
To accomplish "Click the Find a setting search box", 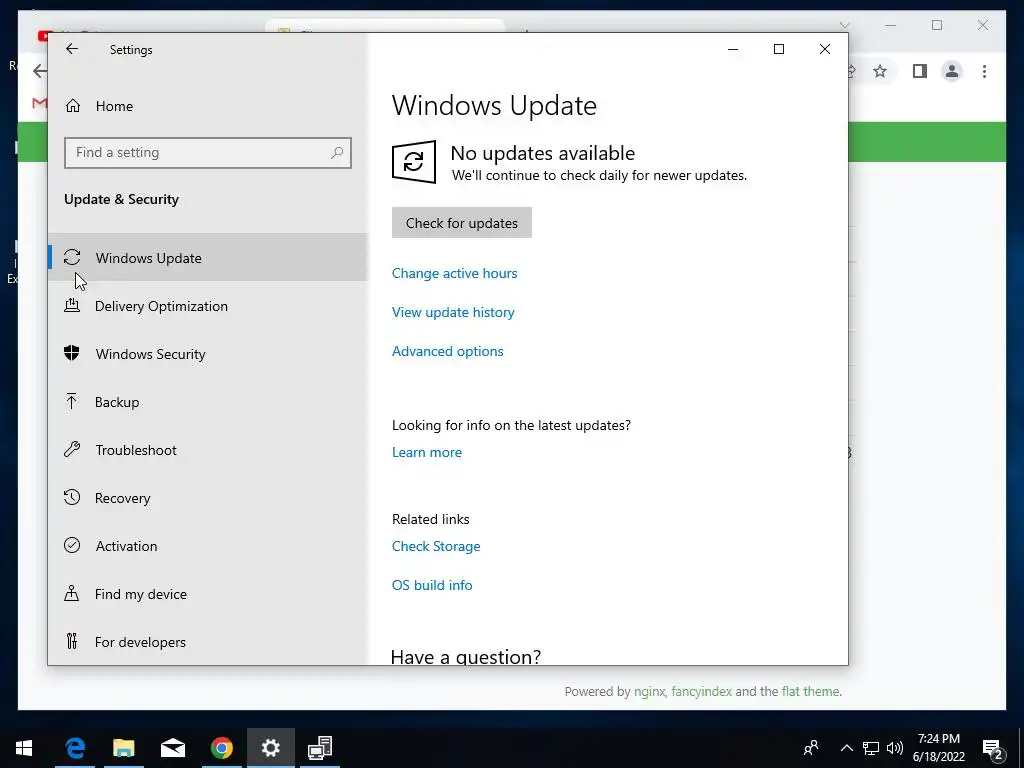I will (208, 153).
